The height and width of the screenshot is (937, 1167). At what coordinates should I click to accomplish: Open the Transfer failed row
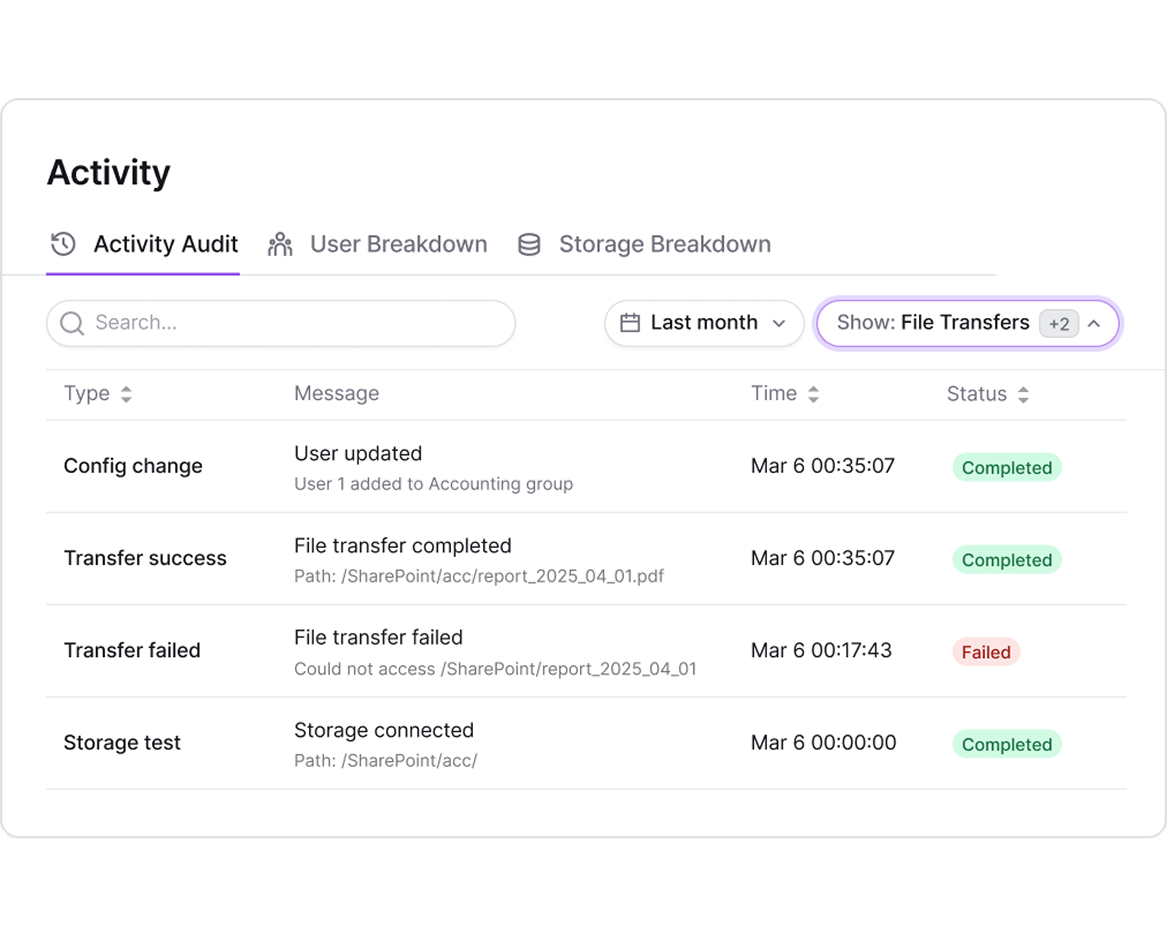pos(132,650)
